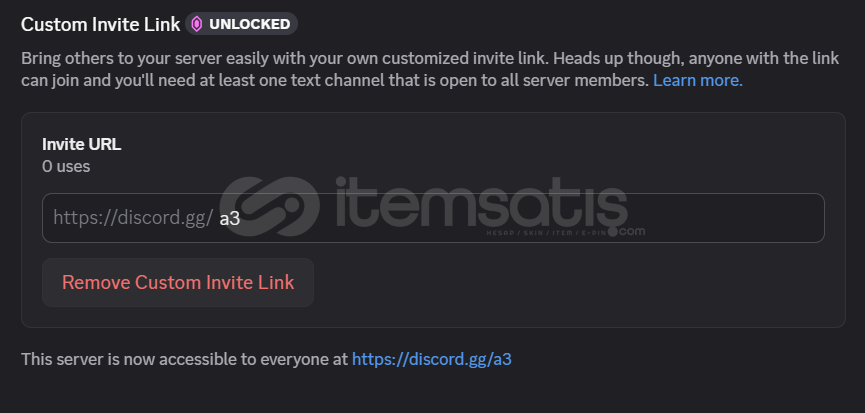This screenshot has width=865, height=413.
Task: Click the UNLOCKED badge label
Action: pos(249,23)
